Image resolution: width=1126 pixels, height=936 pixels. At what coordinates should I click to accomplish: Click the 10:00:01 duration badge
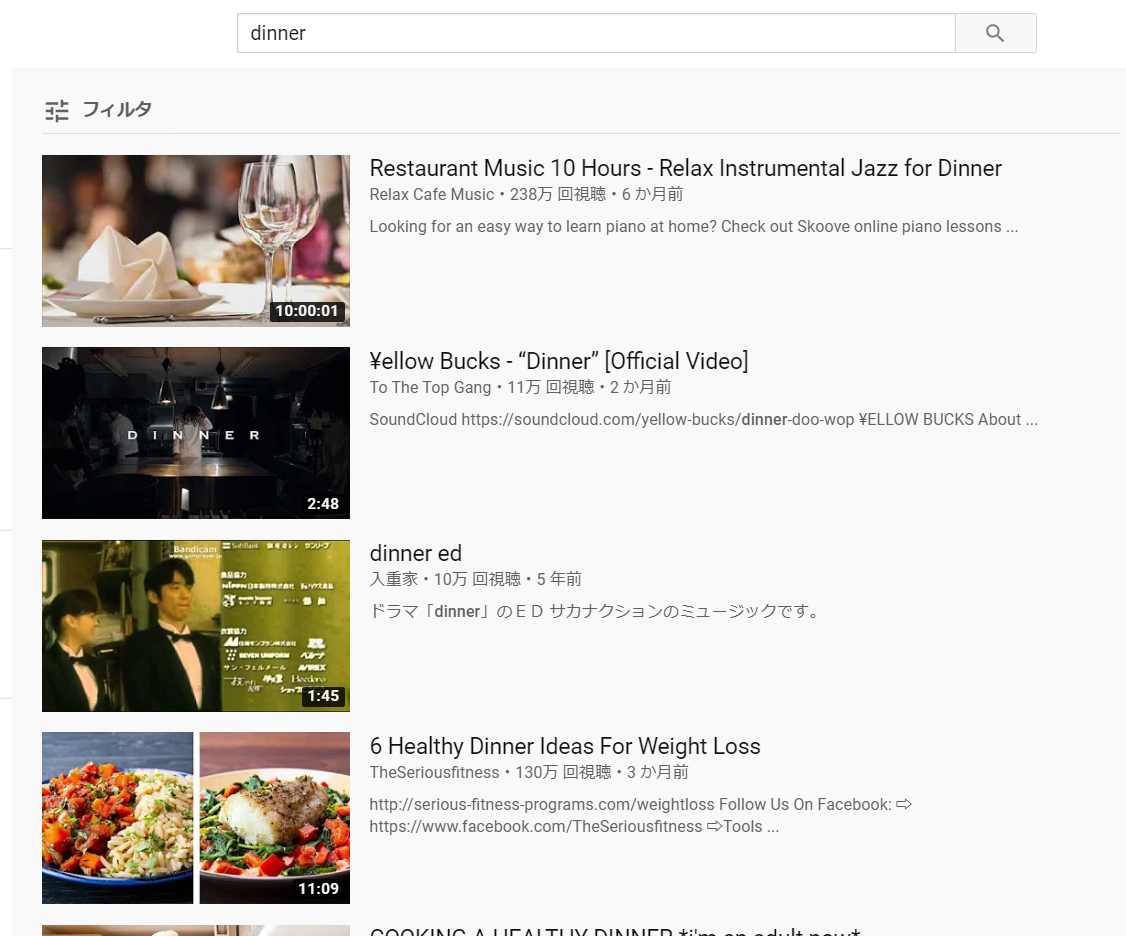(x=307, y=311)
